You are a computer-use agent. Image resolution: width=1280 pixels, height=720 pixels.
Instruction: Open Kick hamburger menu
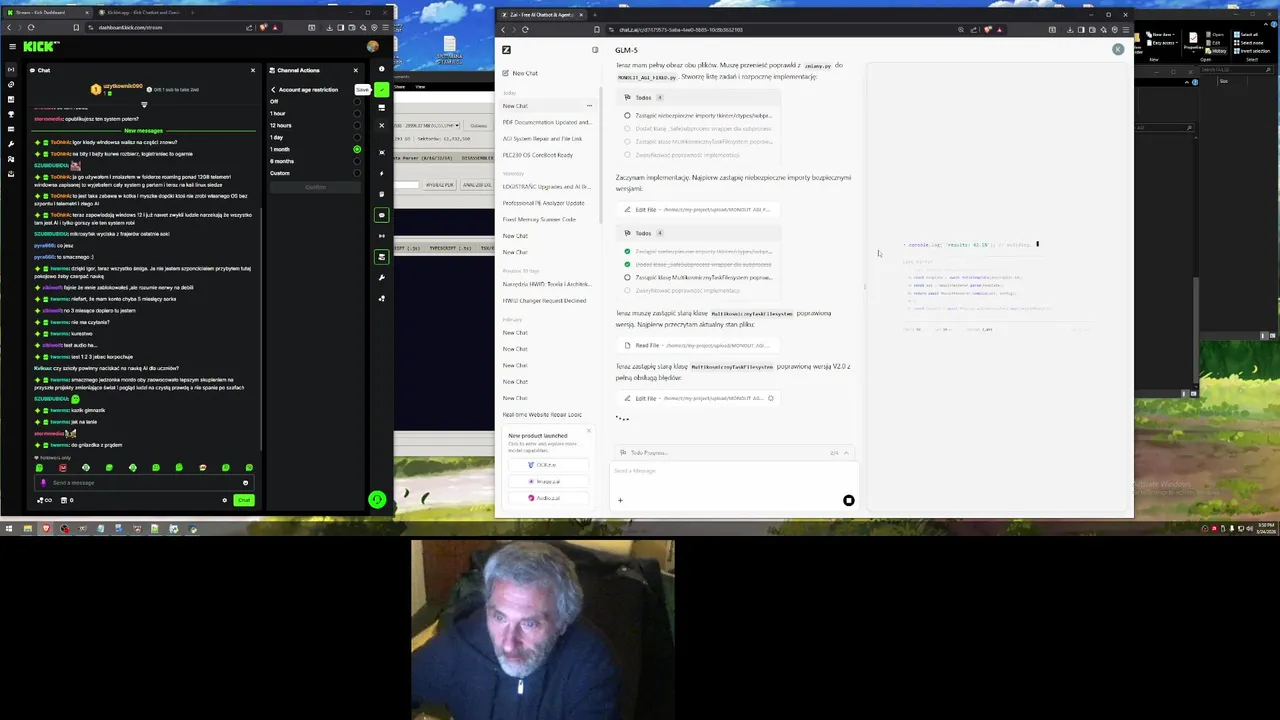point(12,46)
